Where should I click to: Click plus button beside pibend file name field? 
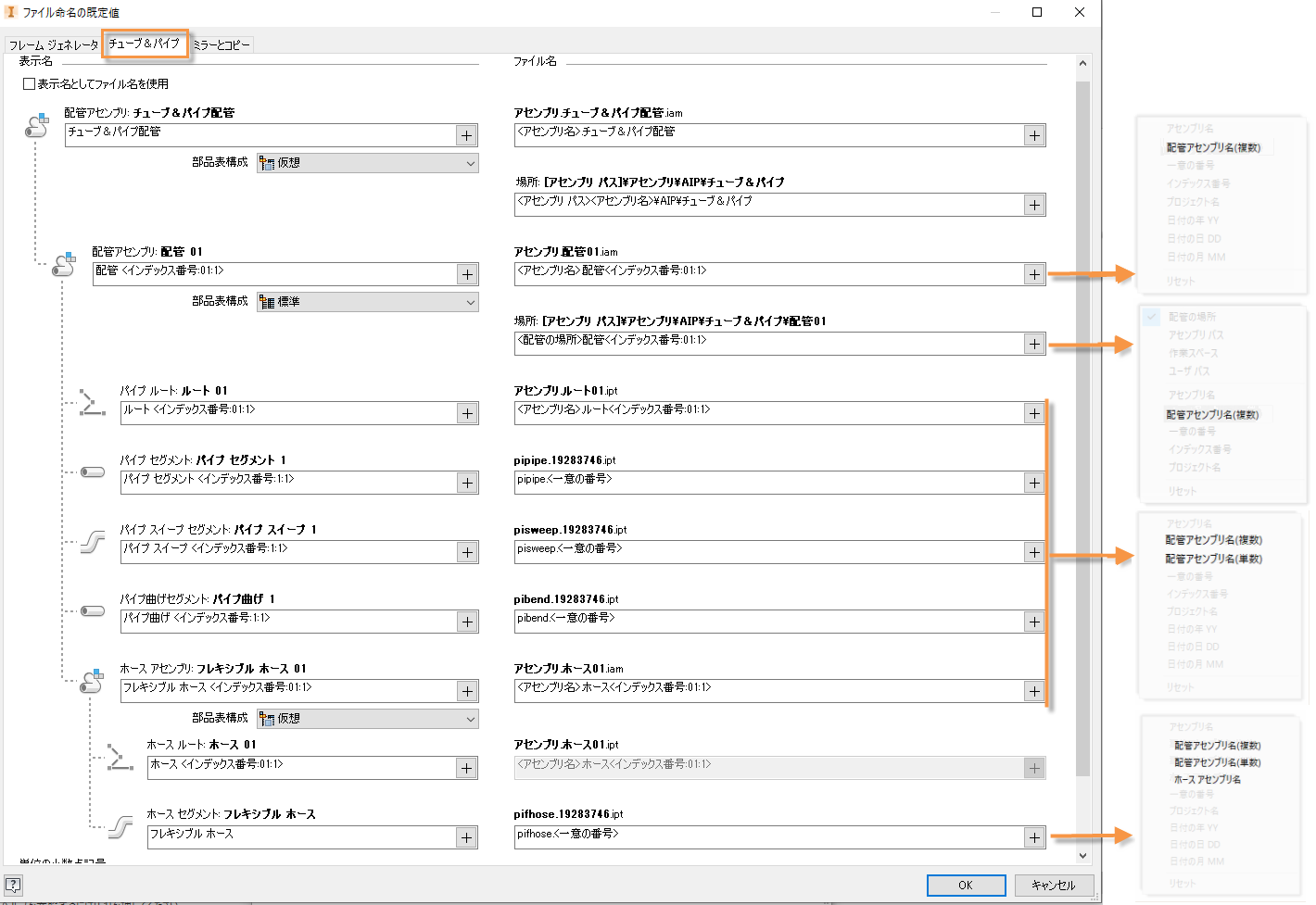coord(1033,622)
